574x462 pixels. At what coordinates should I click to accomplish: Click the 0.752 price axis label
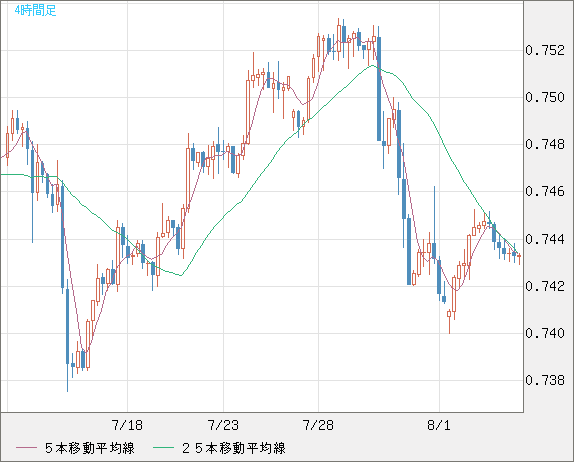545,50
